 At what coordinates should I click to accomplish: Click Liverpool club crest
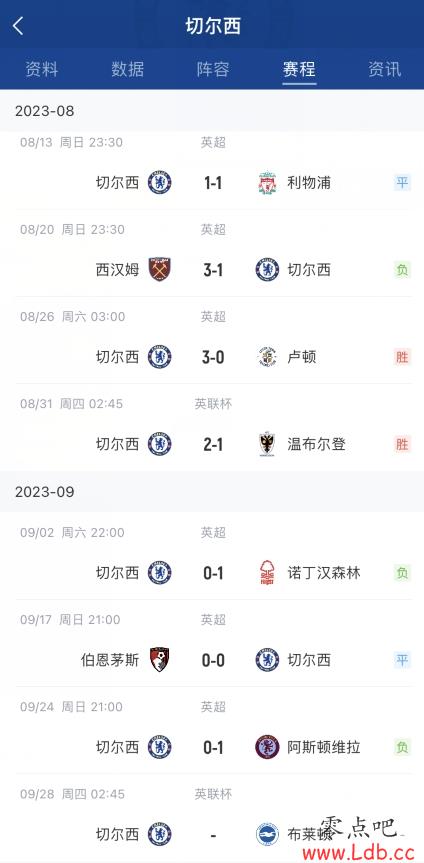(x=267, y=182)
